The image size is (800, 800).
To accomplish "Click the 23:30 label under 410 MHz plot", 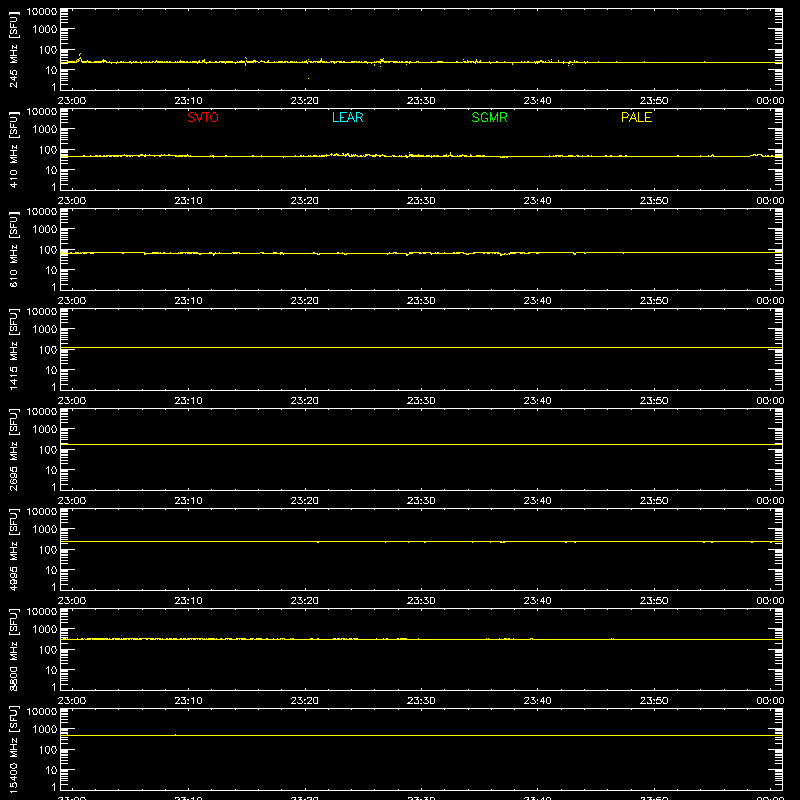I will [421, 201].
